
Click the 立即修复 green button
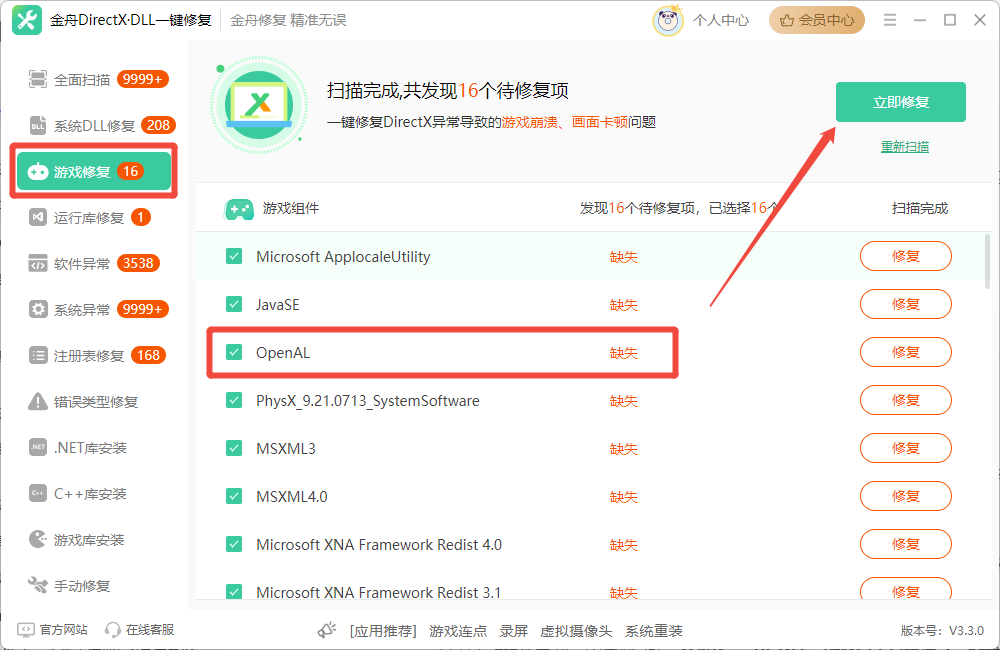[901, 102]
